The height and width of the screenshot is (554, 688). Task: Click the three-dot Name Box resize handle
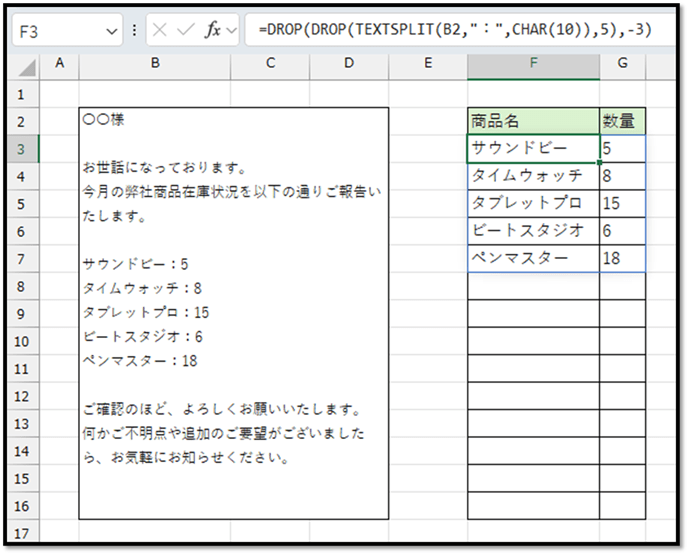[135, 31]
